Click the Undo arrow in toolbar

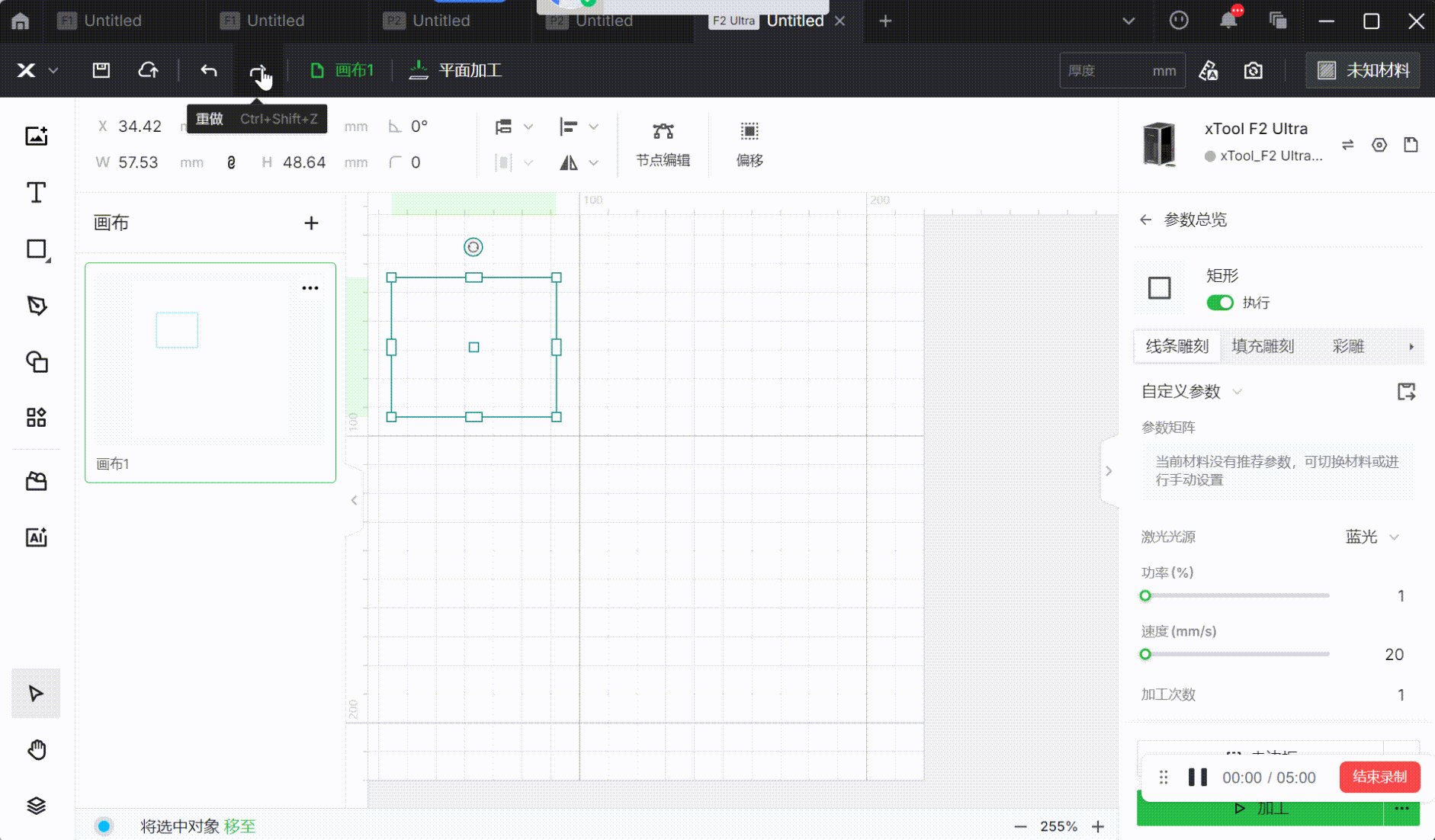tap(208, 71)
